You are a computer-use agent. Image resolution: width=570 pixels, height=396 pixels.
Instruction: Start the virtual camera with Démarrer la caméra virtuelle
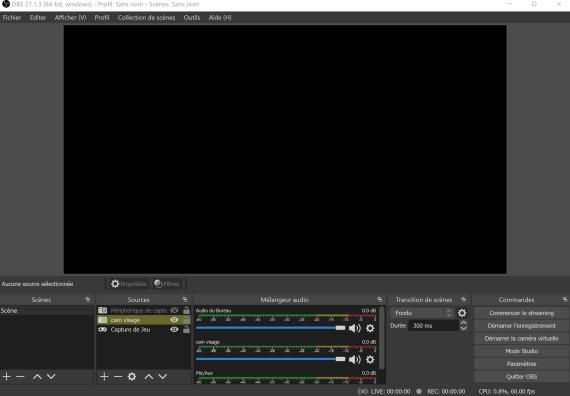coord(521,339)
